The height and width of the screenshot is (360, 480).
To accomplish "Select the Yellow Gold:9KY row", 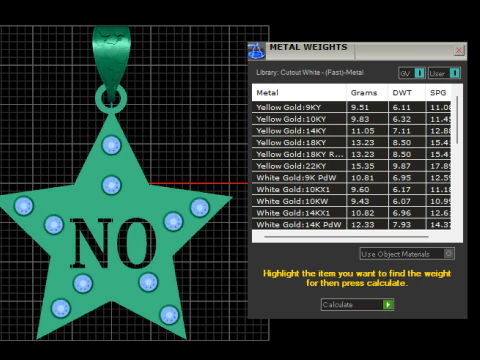I will click(x=351, y=107).
